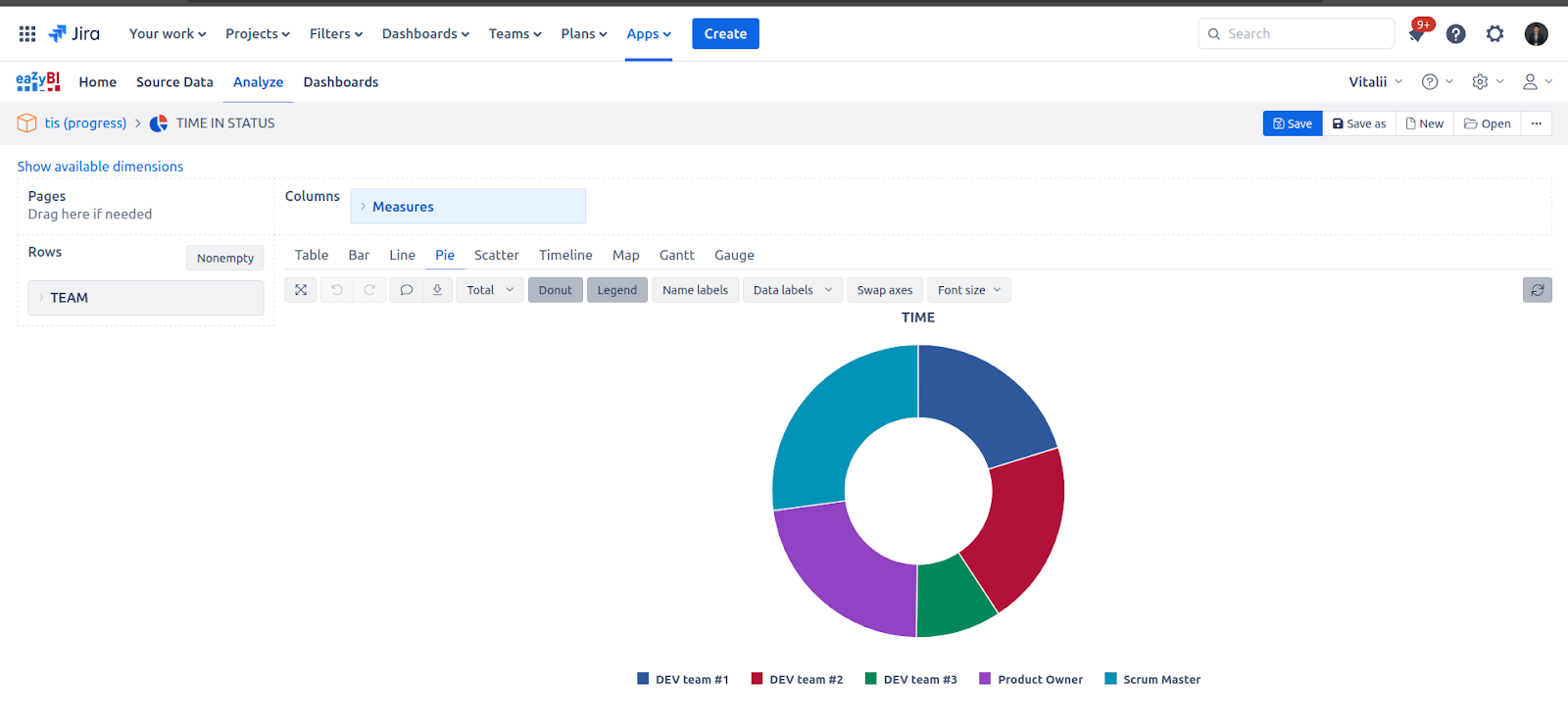Toggle the Donut chart option
Screen dimensions: 1568x728
tap(556, 290)
